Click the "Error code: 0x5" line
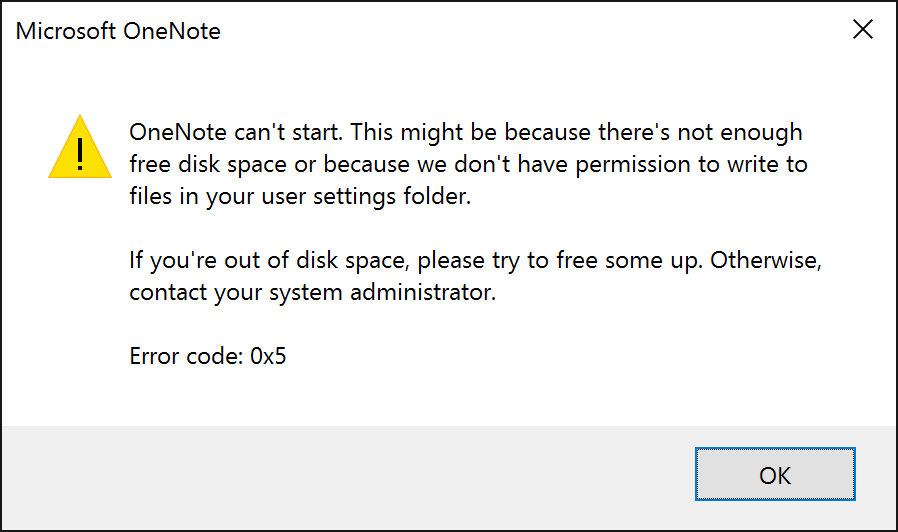This screenshot has height=532, width=898. pyautogui.click(x=208, y=355)
